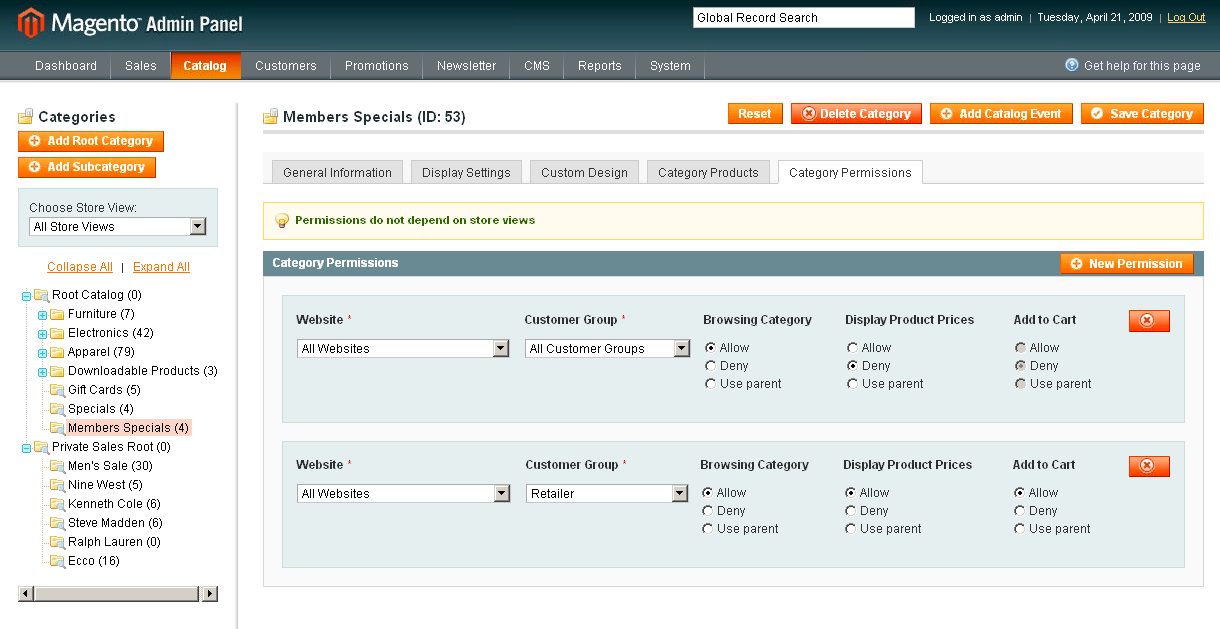Click the Gift Cards folder icon
Viewport: 1220px width, 629px height.
point(58,390)
